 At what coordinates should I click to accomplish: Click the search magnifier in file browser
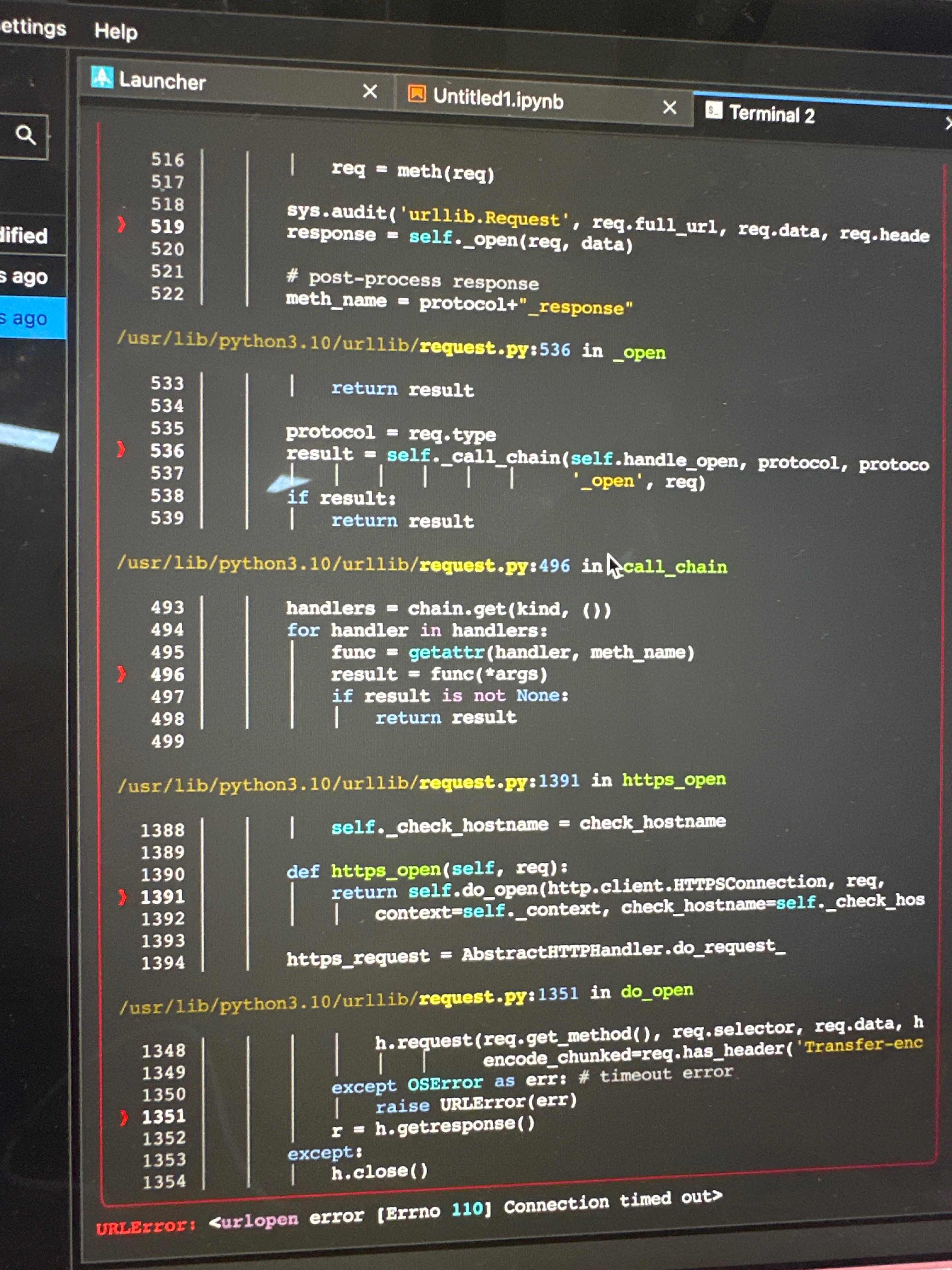click(25, 135)
